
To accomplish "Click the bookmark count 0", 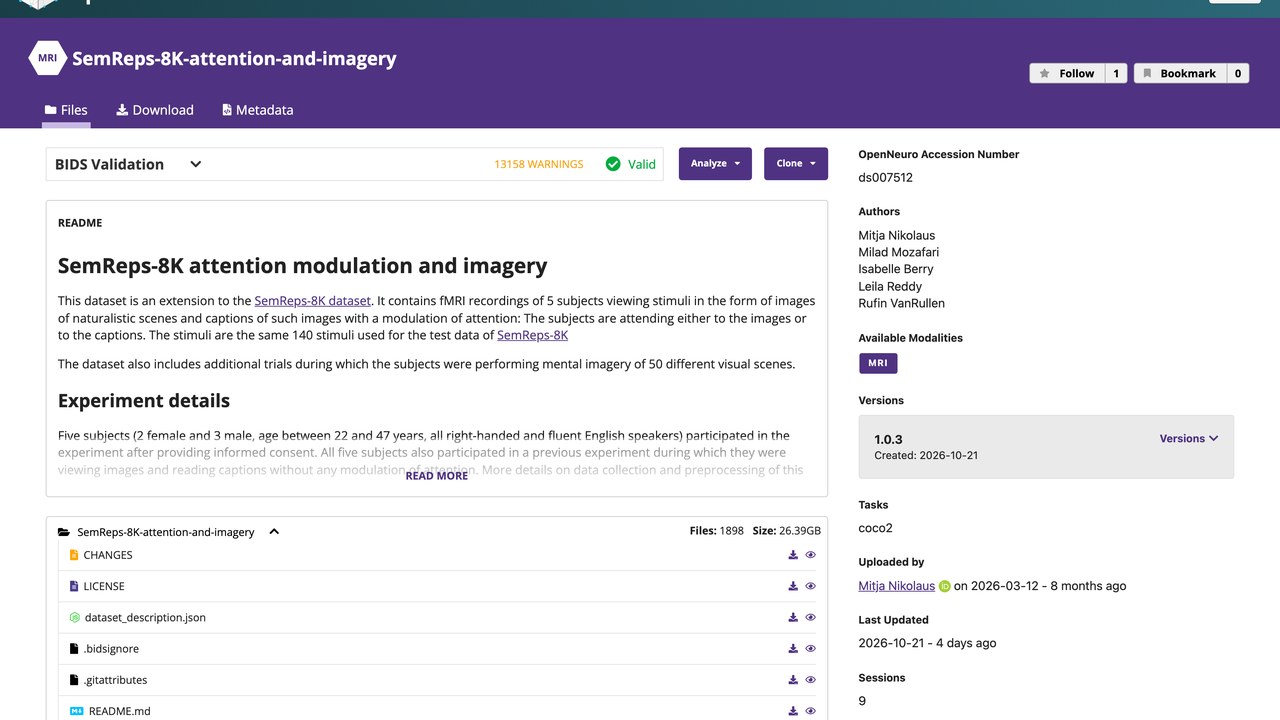I will [x=1238, y=73].
